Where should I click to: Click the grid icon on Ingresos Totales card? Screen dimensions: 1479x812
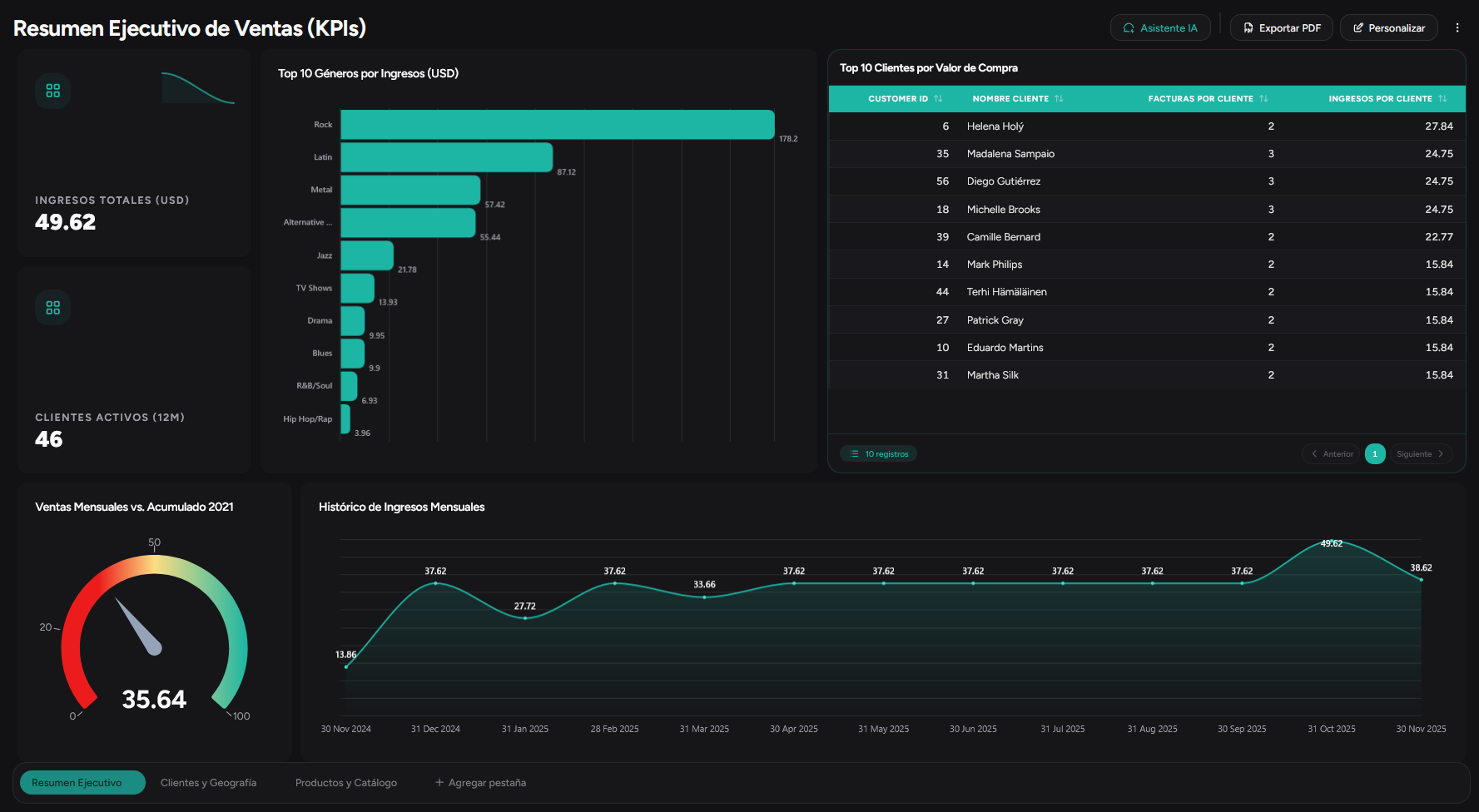[53, 91]
